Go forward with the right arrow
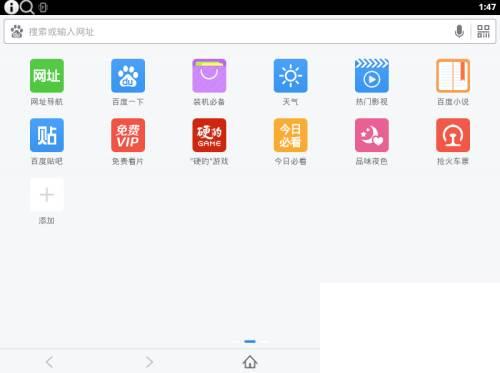This screenshot has height=373, width=500. pyautogui.click(x=149, y=362)
